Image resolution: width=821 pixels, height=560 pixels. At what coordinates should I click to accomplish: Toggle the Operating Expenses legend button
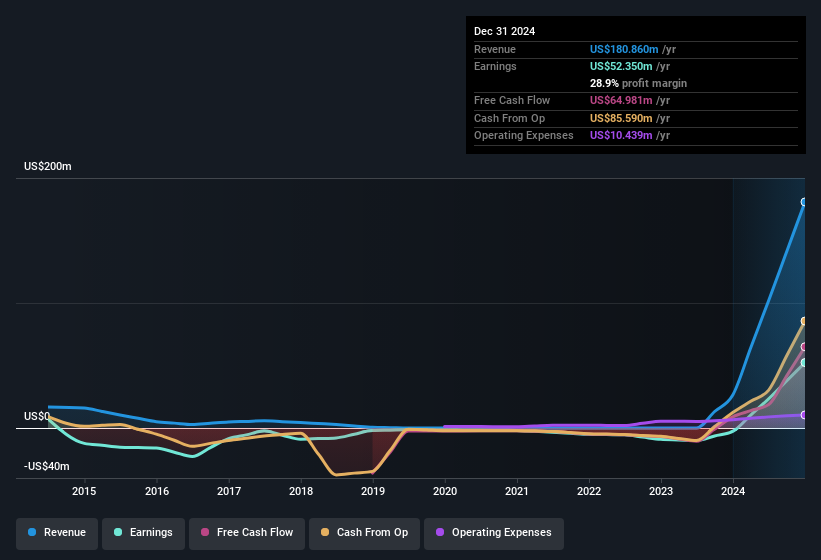point(494,533)
